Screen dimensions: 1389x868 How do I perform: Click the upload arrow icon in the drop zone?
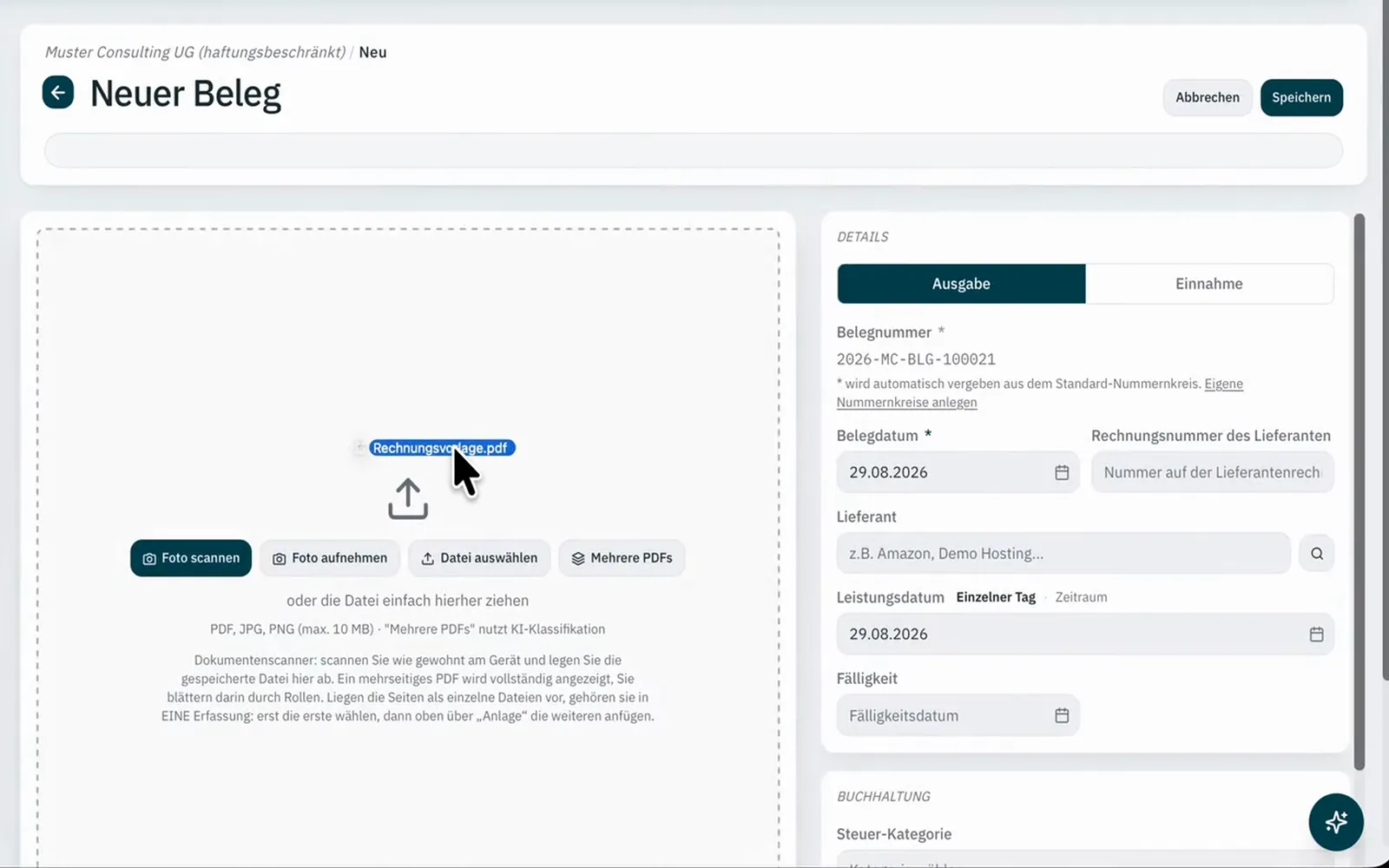pos(408,499)
